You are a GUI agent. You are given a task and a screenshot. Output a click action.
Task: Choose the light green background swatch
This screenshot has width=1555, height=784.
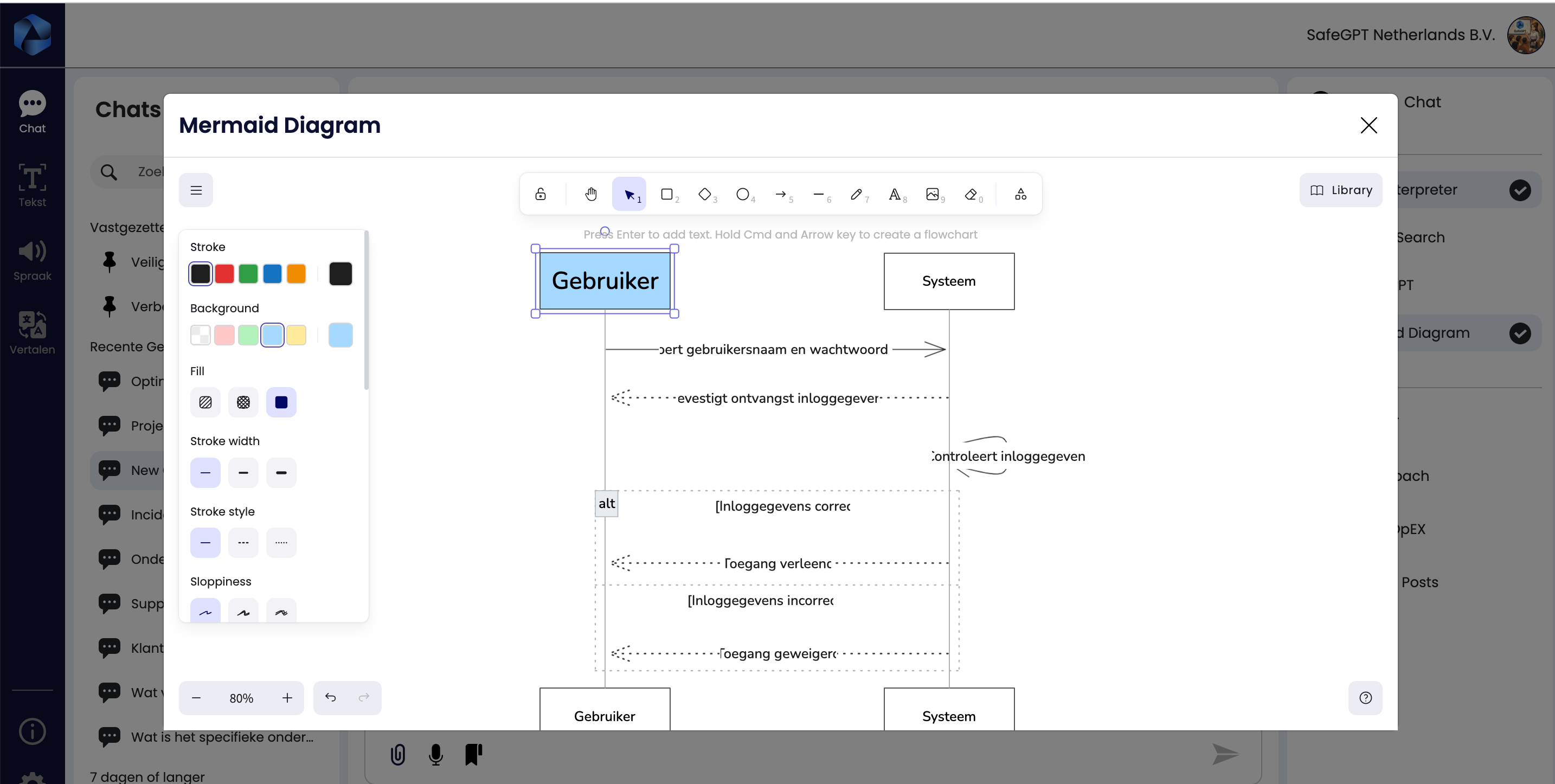click(x=248, y=335)
